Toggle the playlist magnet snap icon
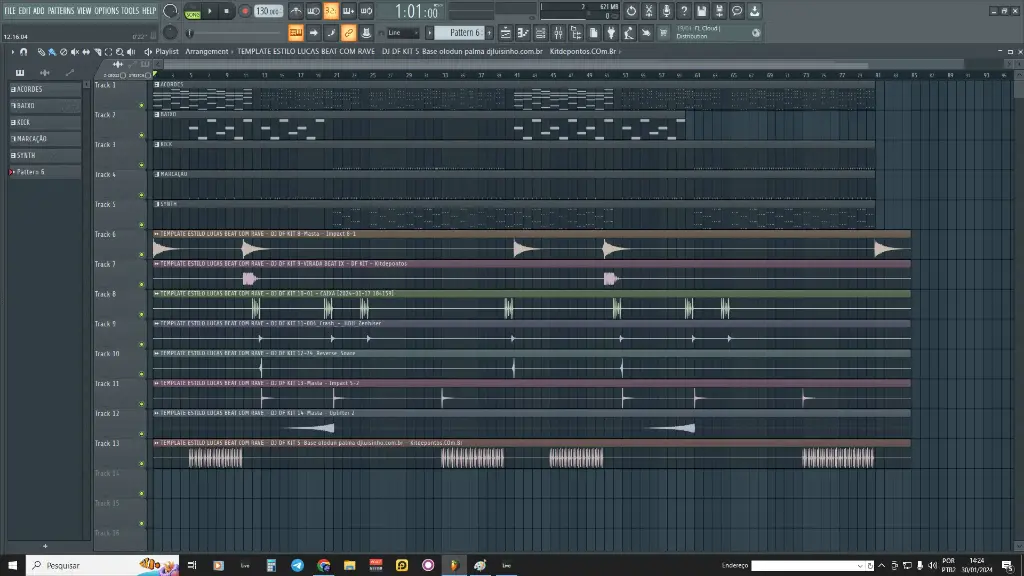Image resolution: width=1024 pixels, height=576 pixels. (x=24, y=52)
